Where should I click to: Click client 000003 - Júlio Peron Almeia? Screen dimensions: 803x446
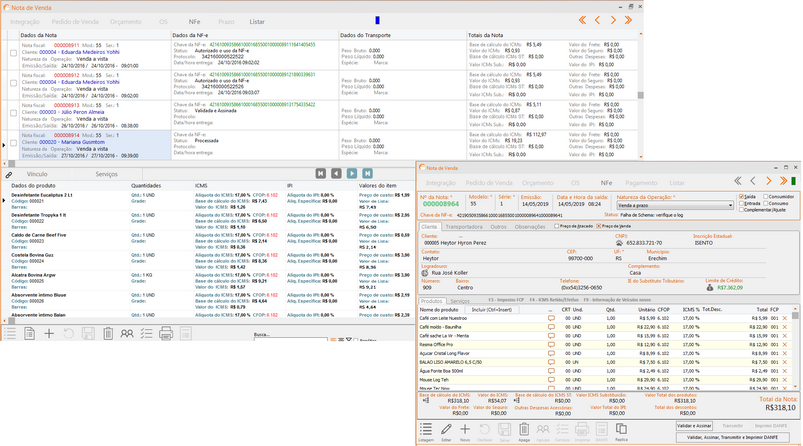pyautogui.click(x=72, y=112)
